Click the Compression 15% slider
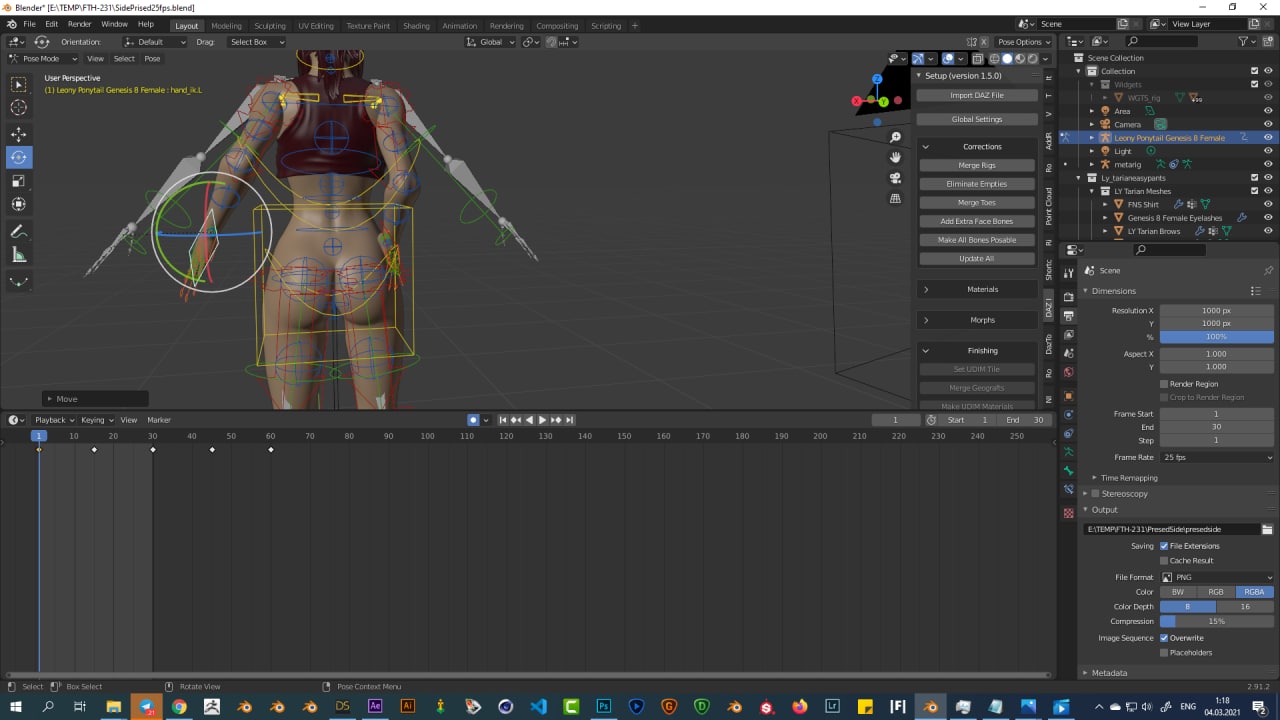The height and width of the screenshot is (720, 1280). click(1217, 621)
